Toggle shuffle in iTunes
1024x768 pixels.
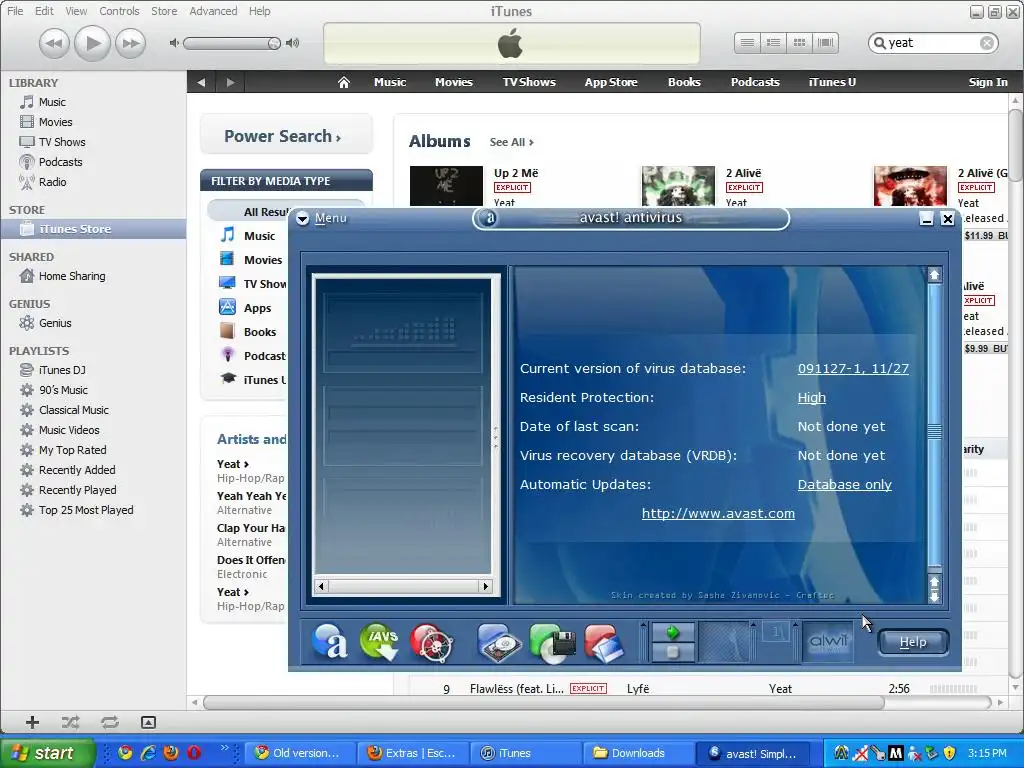pos(71,722)
